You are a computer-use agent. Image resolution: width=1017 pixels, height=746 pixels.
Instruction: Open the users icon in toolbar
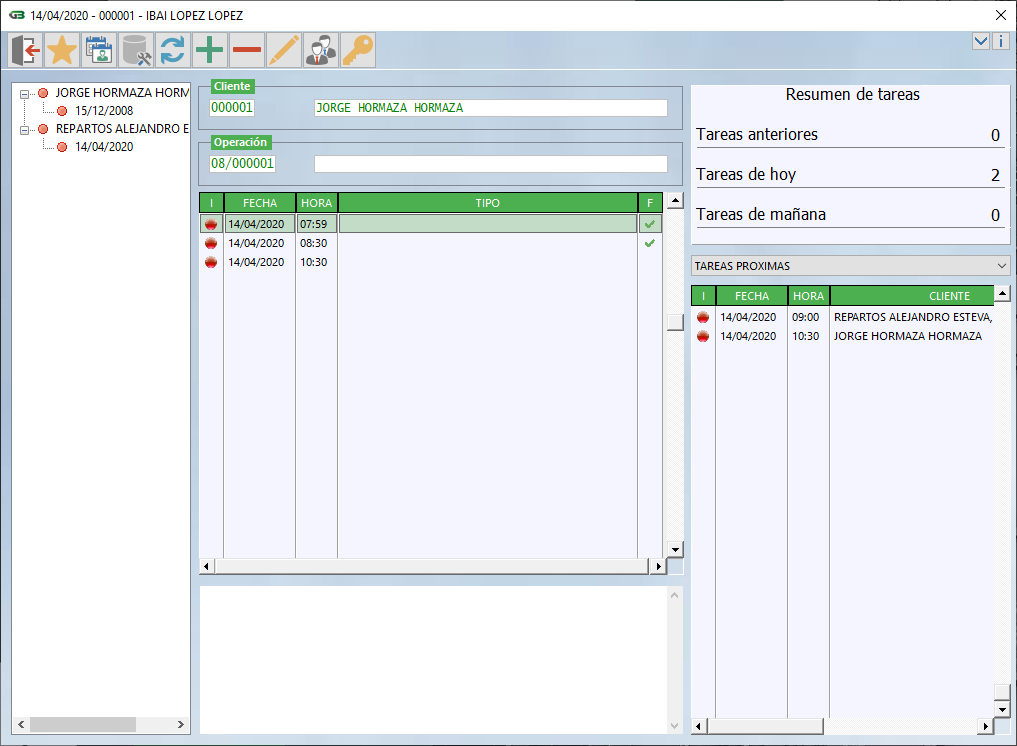tap(321, 50)
